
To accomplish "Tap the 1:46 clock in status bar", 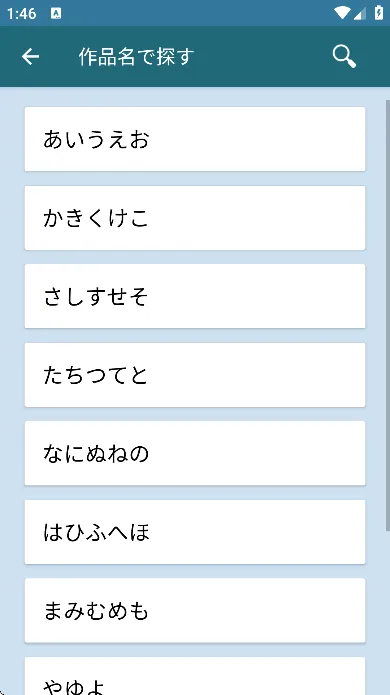I will [21, 13].
